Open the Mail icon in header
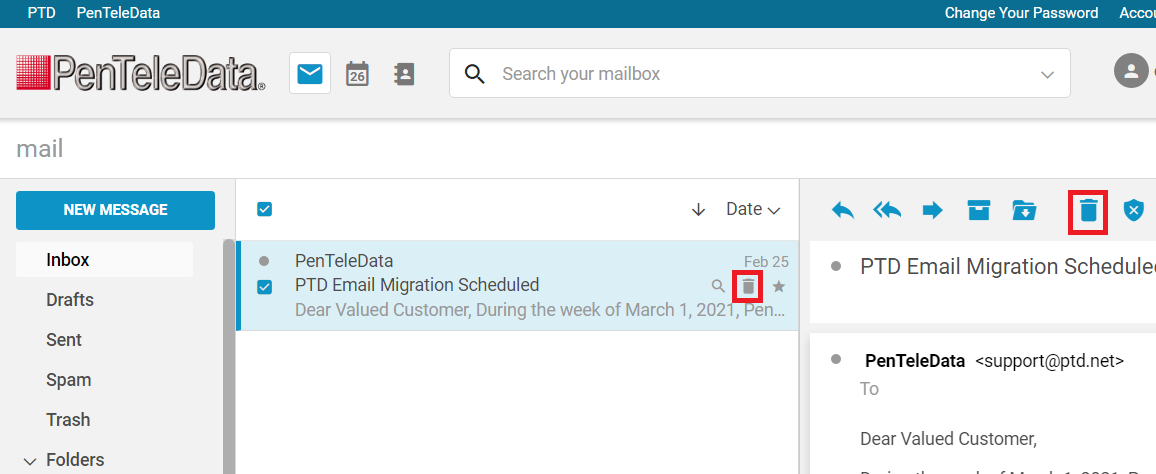1156x474 pixels. pos(310,73)
